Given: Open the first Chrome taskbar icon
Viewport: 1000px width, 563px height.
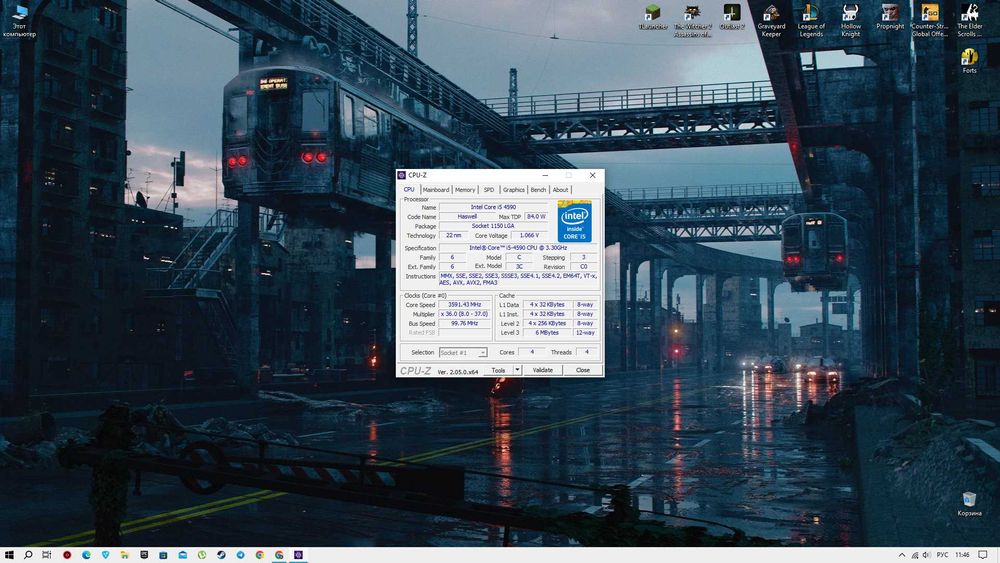Looking at the screenshot, I should click(260, 555).
